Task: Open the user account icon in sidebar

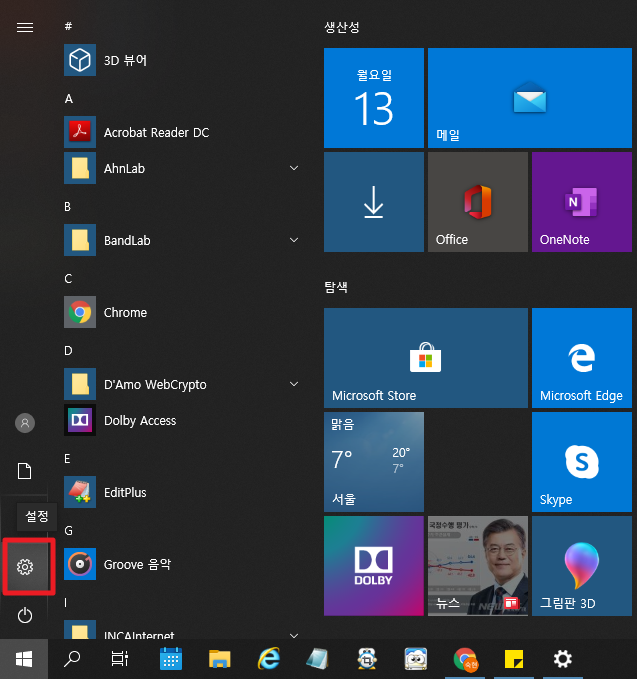Action: (x=25, y=423)
